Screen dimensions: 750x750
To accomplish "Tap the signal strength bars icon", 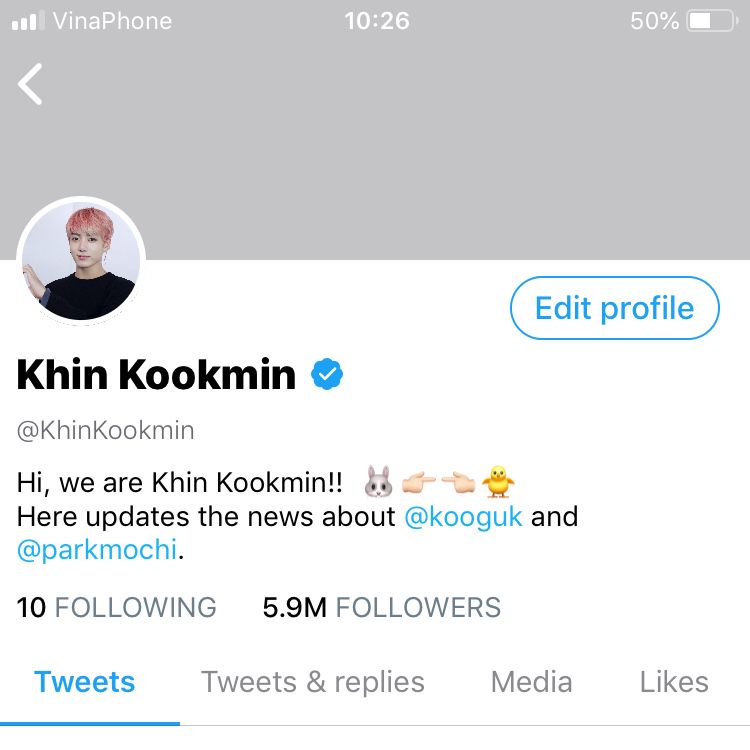I will pyautogui.click(x=27, y=21).
